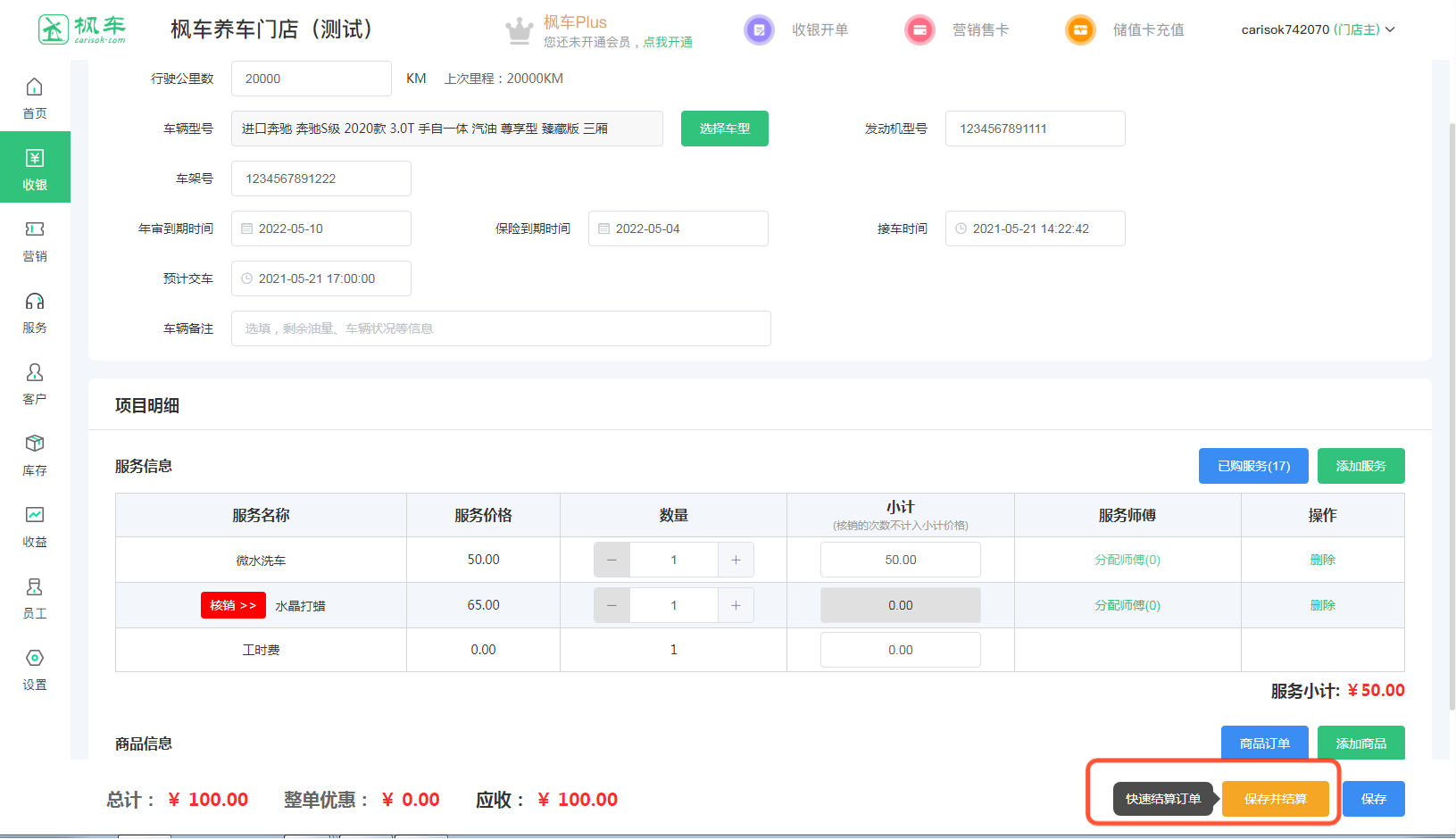The image size is (1456, 839).
Task: Decrease quantity for 水晶打蜡 service
Action: (612, 605)
